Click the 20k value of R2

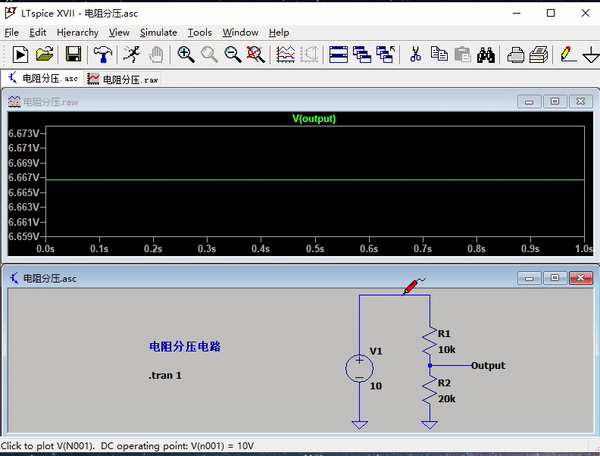(447, 399)
